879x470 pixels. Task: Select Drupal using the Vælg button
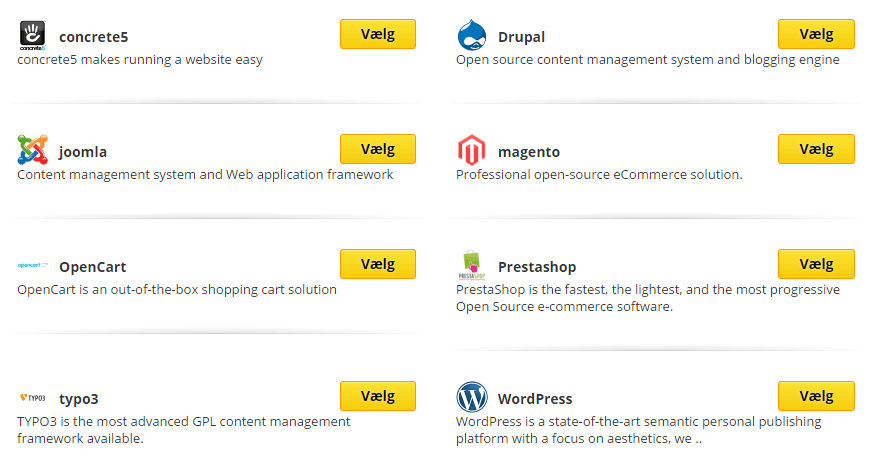click(816, 34)
